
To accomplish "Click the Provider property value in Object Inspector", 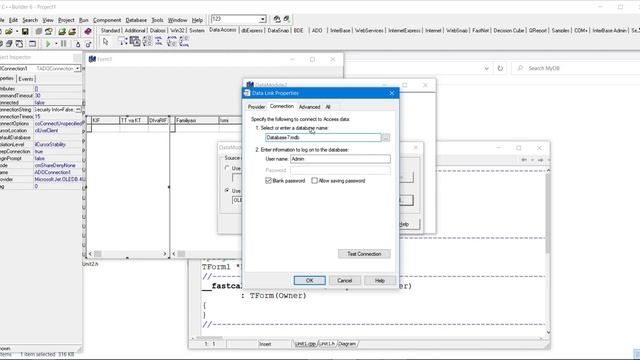I will coord(58,179).
